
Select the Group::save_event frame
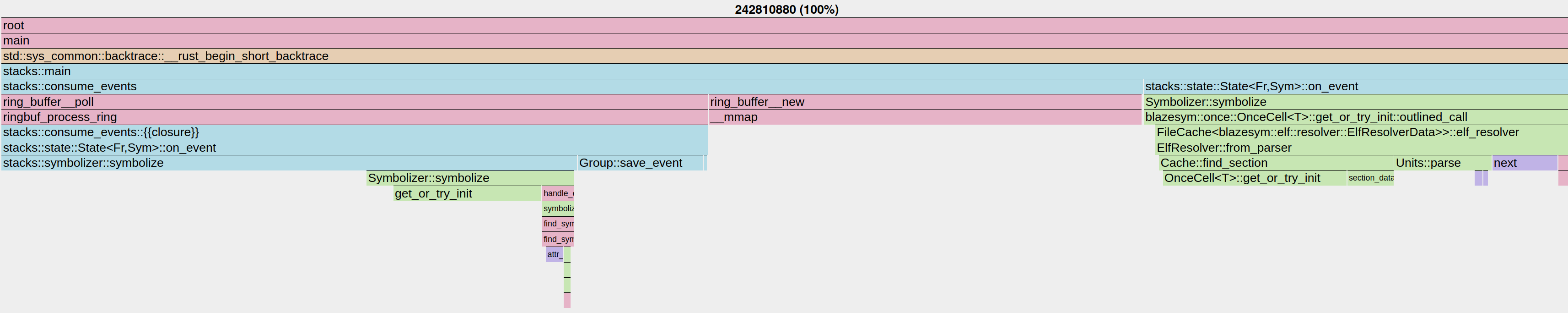click(640, 163)
